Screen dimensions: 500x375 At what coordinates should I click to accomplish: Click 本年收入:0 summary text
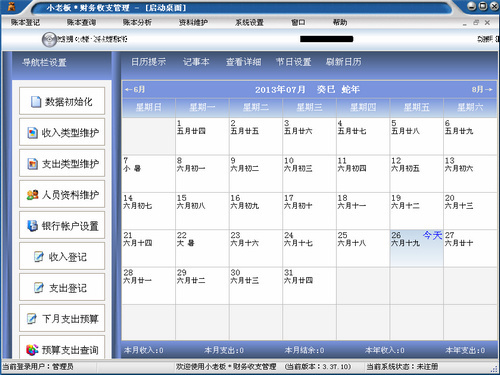(x=385, y=350)
